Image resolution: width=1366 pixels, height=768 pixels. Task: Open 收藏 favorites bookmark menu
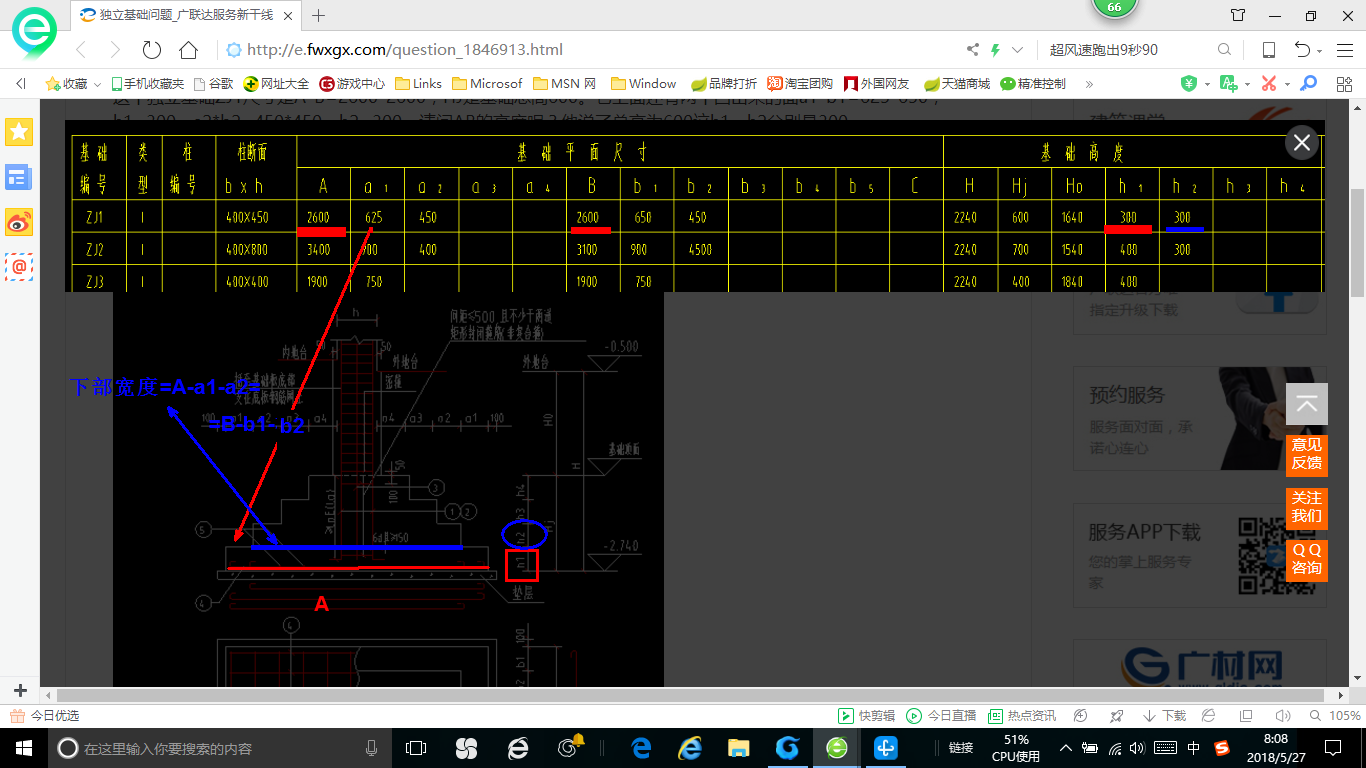point(74,84)
